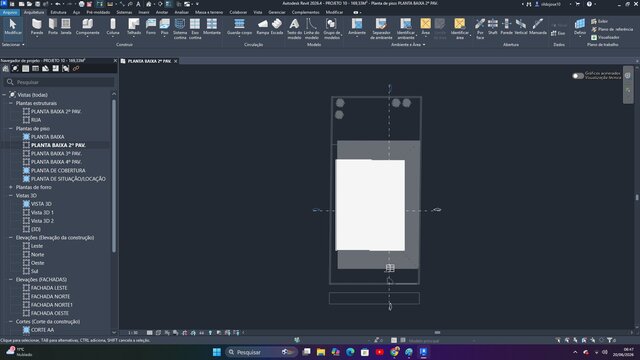This screenshot has width=640, height=360.
Task: Collapse Cortes (Corte da construção) node
Action: pyautogui.click(x=11, y=322)
